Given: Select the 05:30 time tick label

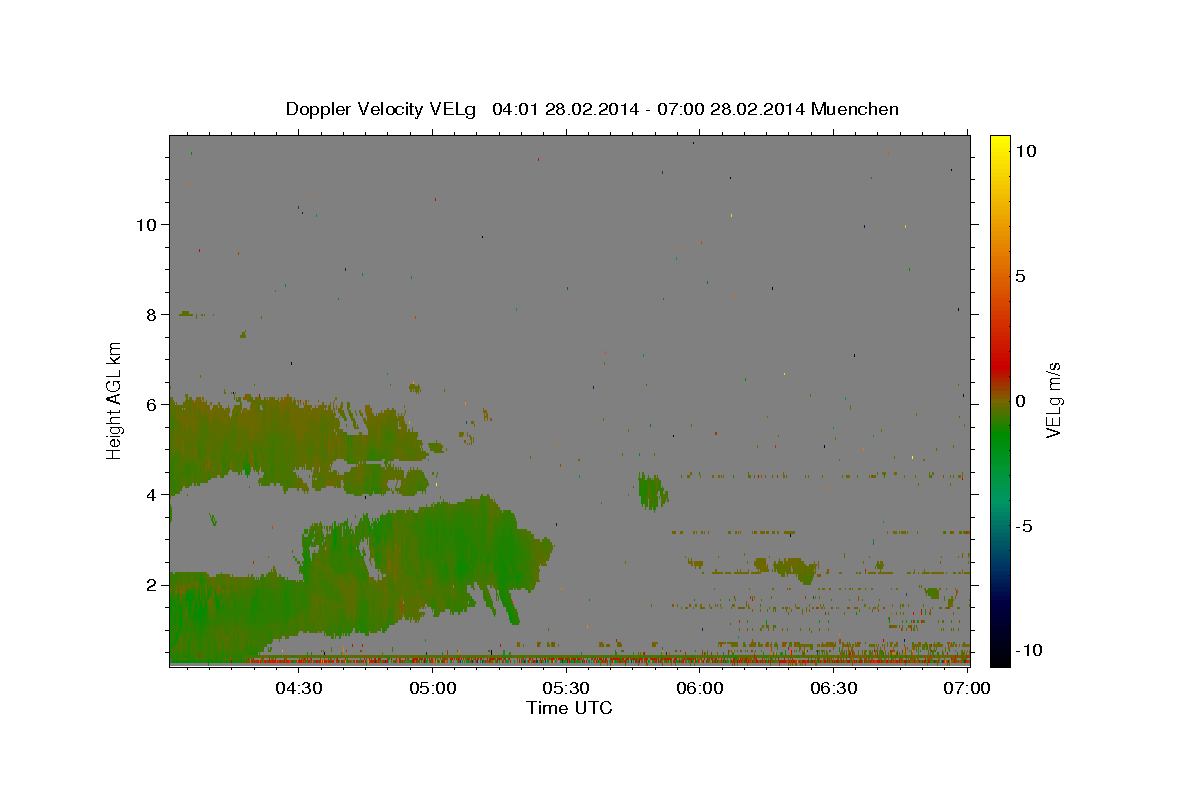Looking at the screenshot, I should coord(566,689).
